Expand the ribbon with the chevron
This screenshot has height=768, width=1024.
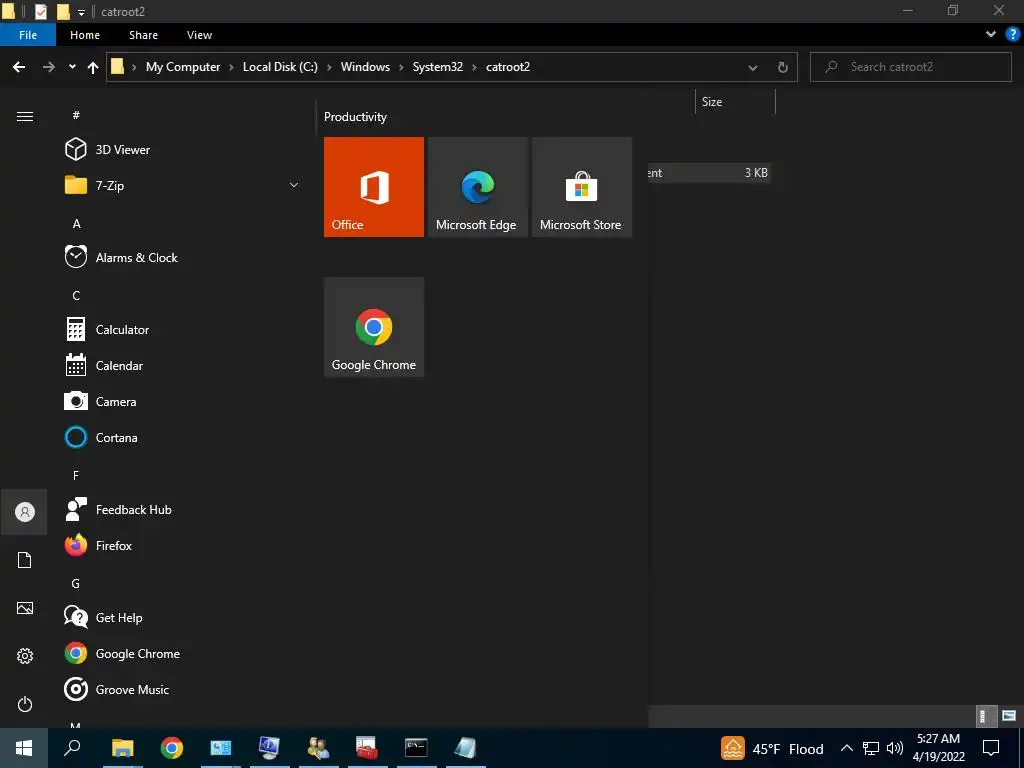point(991,35)
